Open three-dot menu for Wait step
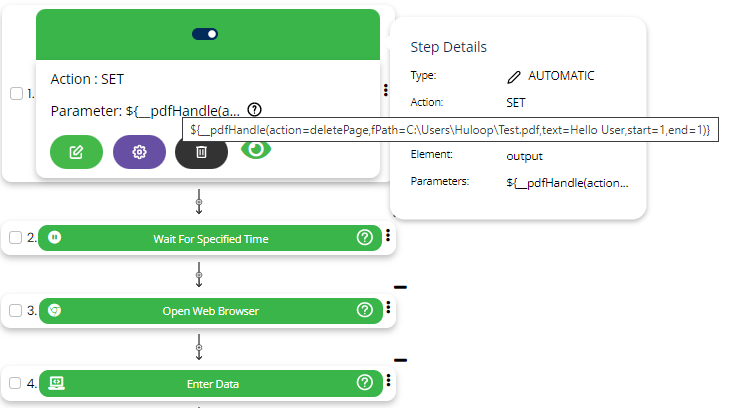The width and height of the screenshot is (734, 408). (x=387, y=238)
